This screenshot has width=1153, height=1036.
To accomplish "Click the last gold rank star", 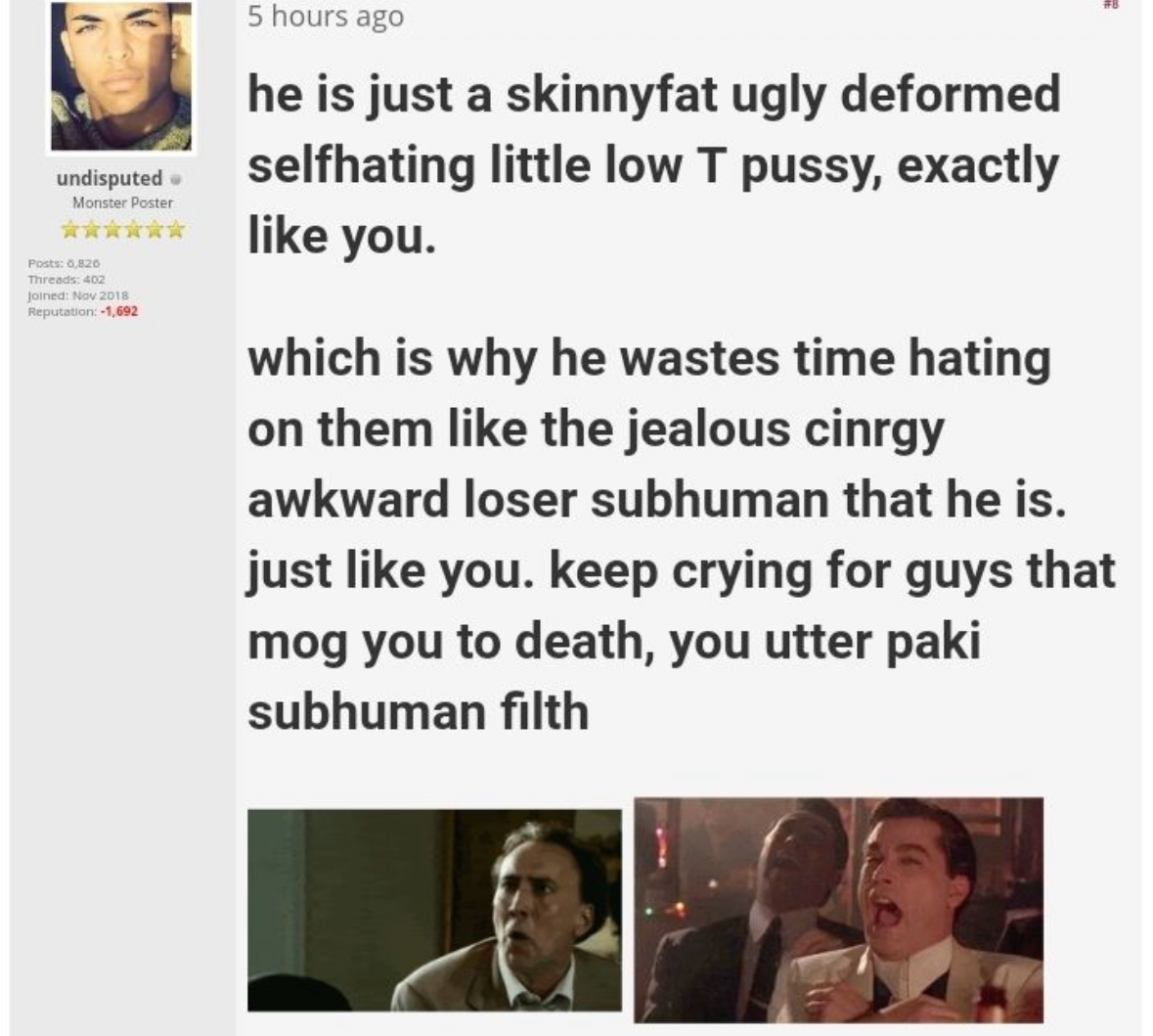I will pyautogui.click(x=175, y=230).
